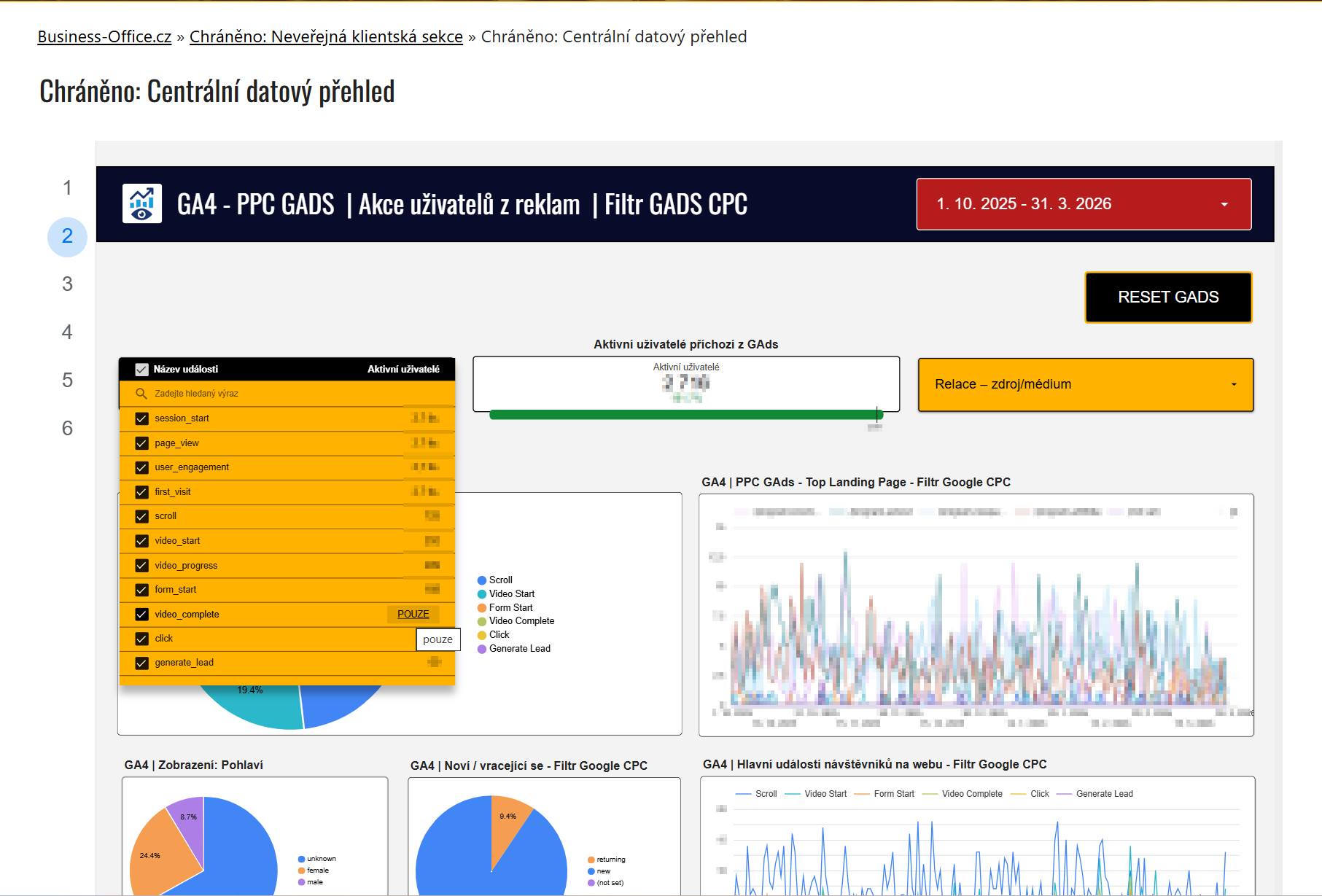
Task: Click the event search input field
Action: (292, 394)
